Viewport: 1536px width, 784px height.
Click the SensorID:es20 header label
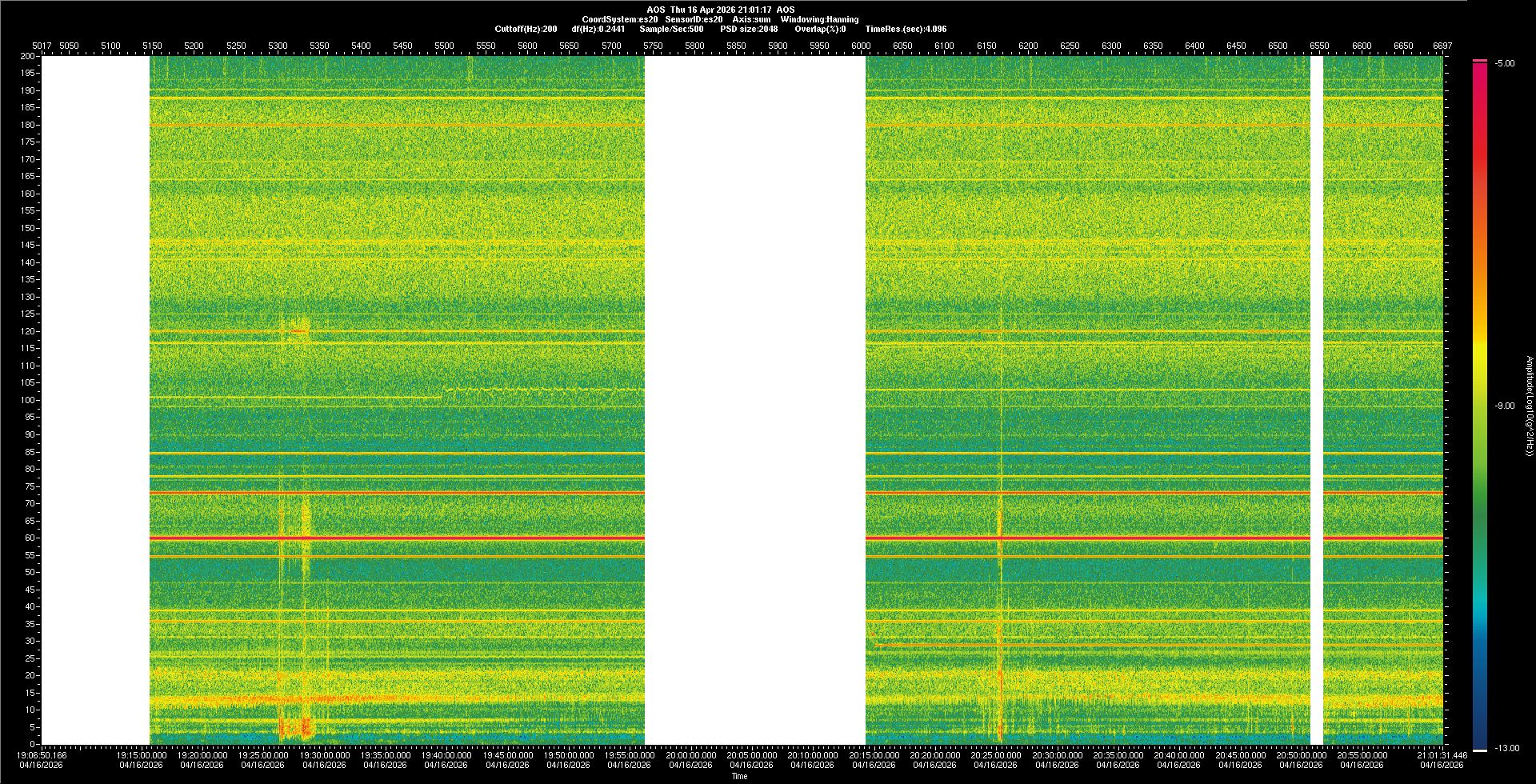(x=694, y=19)
